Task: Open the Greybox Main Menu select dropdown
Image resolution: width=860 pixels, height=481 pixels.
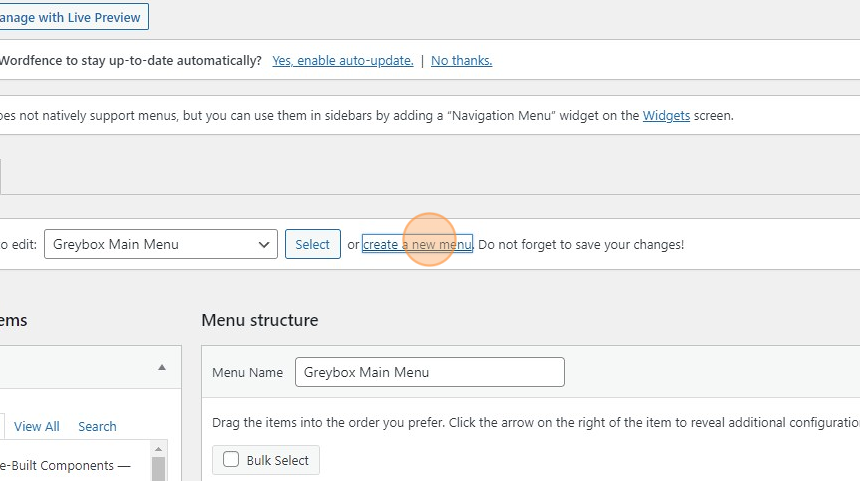Action: [x=161, y=244]
